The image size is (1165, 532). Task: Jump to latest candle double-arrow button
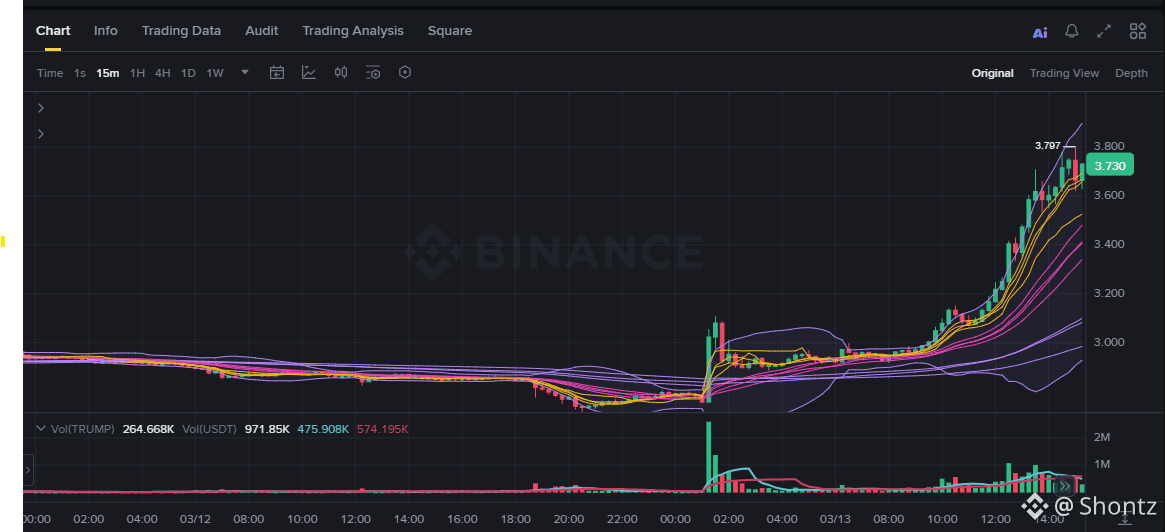click(x=1065, y=486)
